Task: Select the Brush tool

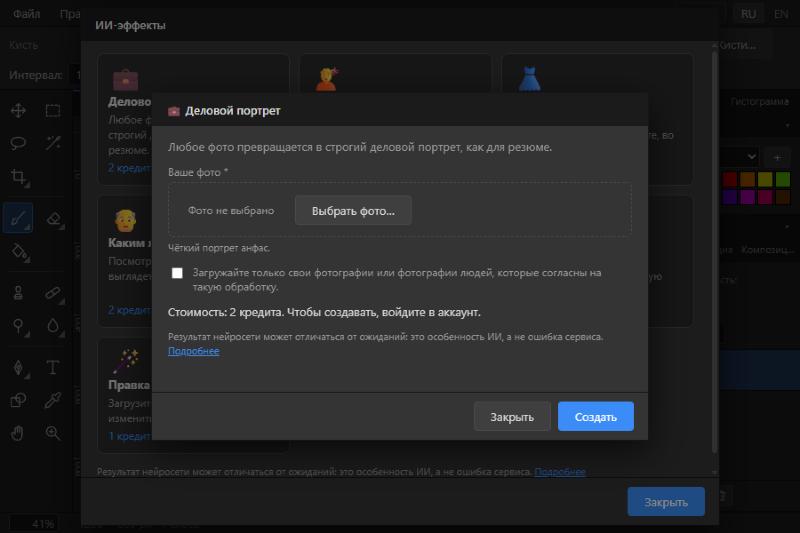Action: (x=18, y=218)
